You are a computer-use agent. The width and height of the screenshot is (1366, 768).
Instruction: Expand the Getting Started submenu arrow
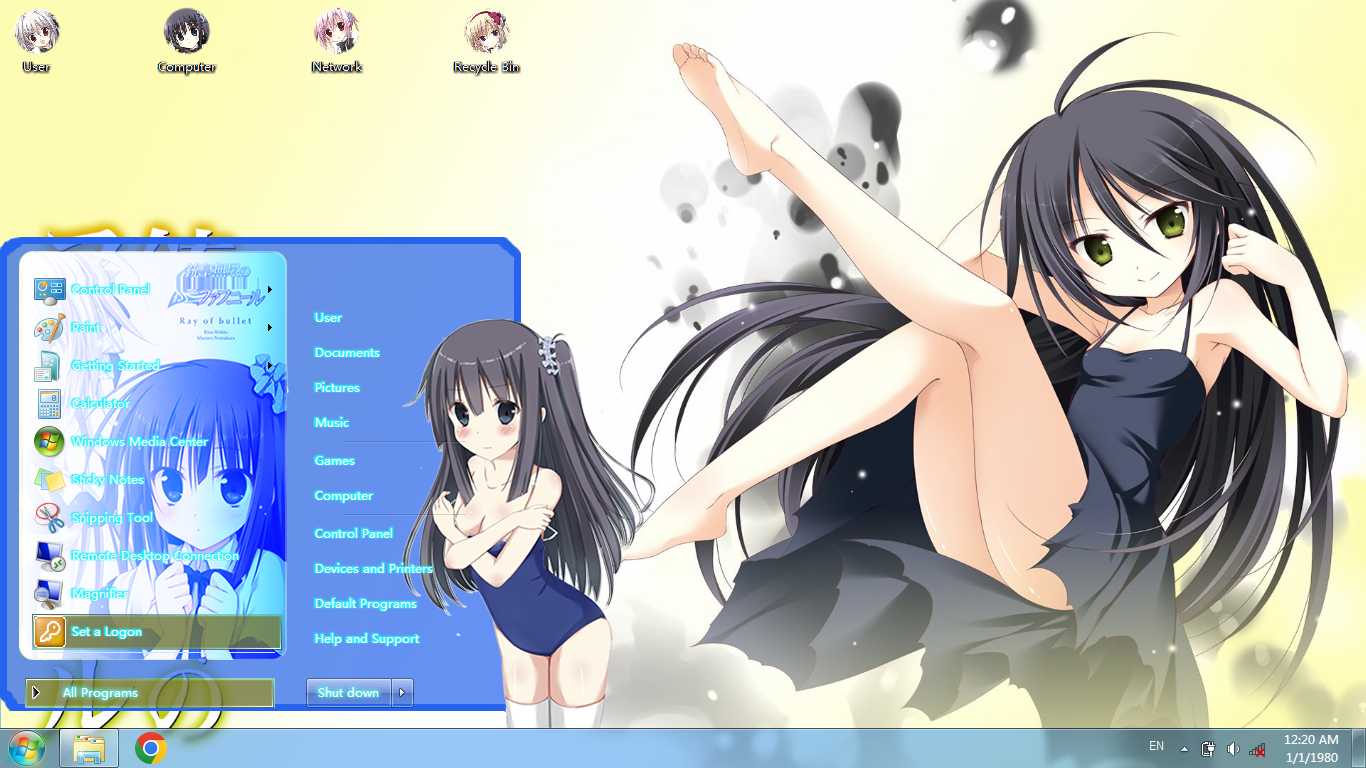coord(270,365)
